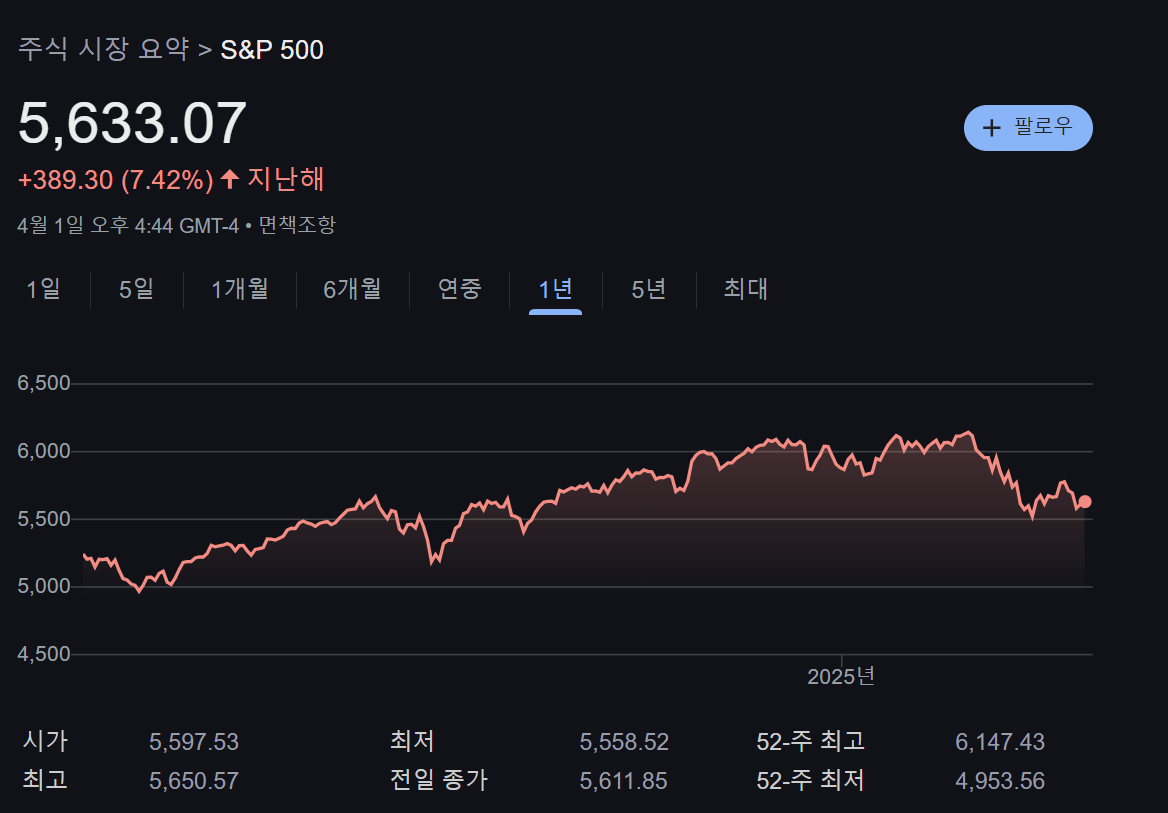The image size is (1168, 813).
Task: Click the current index value 5,633.07
Action: pos(132,123)
